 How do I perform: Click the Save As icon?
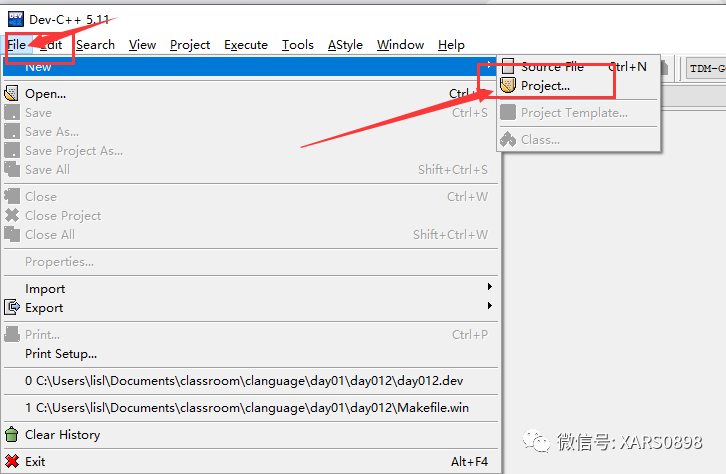click(12, 131)
